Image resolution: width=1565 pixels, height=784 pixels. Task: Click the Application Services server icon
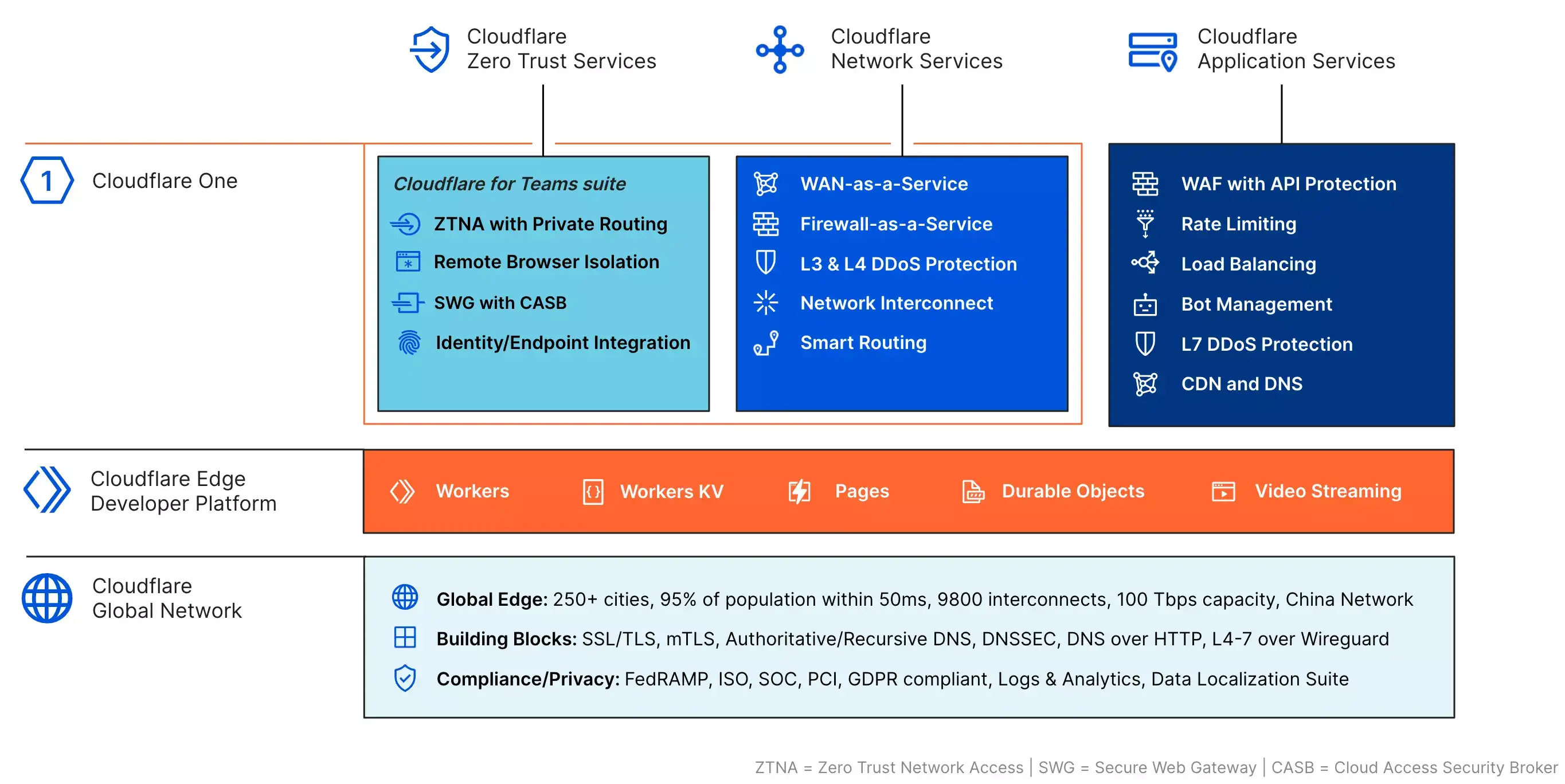coord(1152,51)
